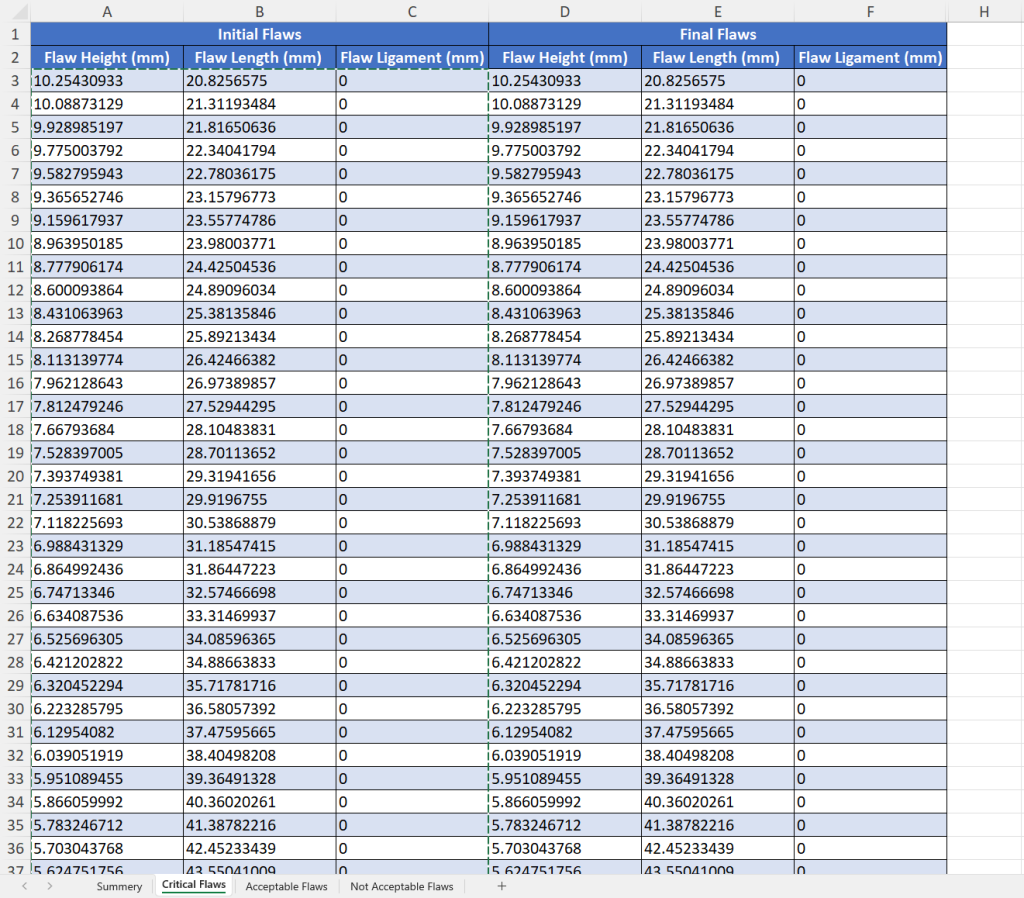The height and width of the screenshot is (898, 1024).
Task: Select initial Flaw Height (mm) header in column A
Action: click(x=107, y=58)
